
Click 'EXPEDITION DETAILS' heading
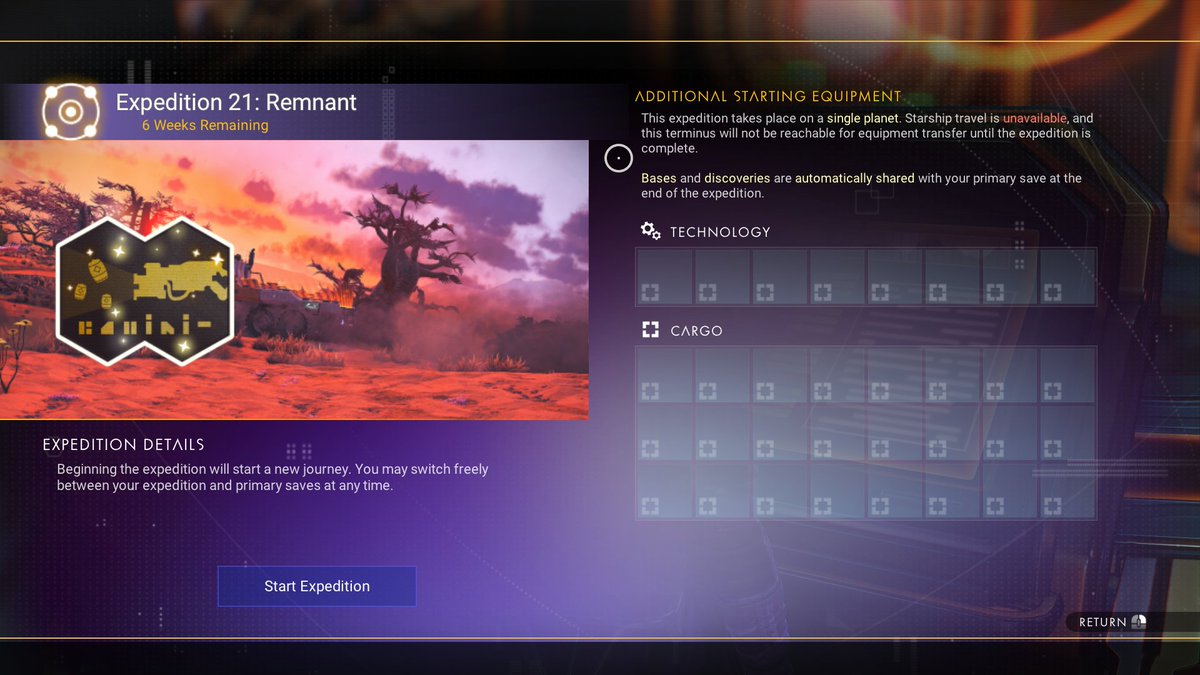(x=124, y=445)
